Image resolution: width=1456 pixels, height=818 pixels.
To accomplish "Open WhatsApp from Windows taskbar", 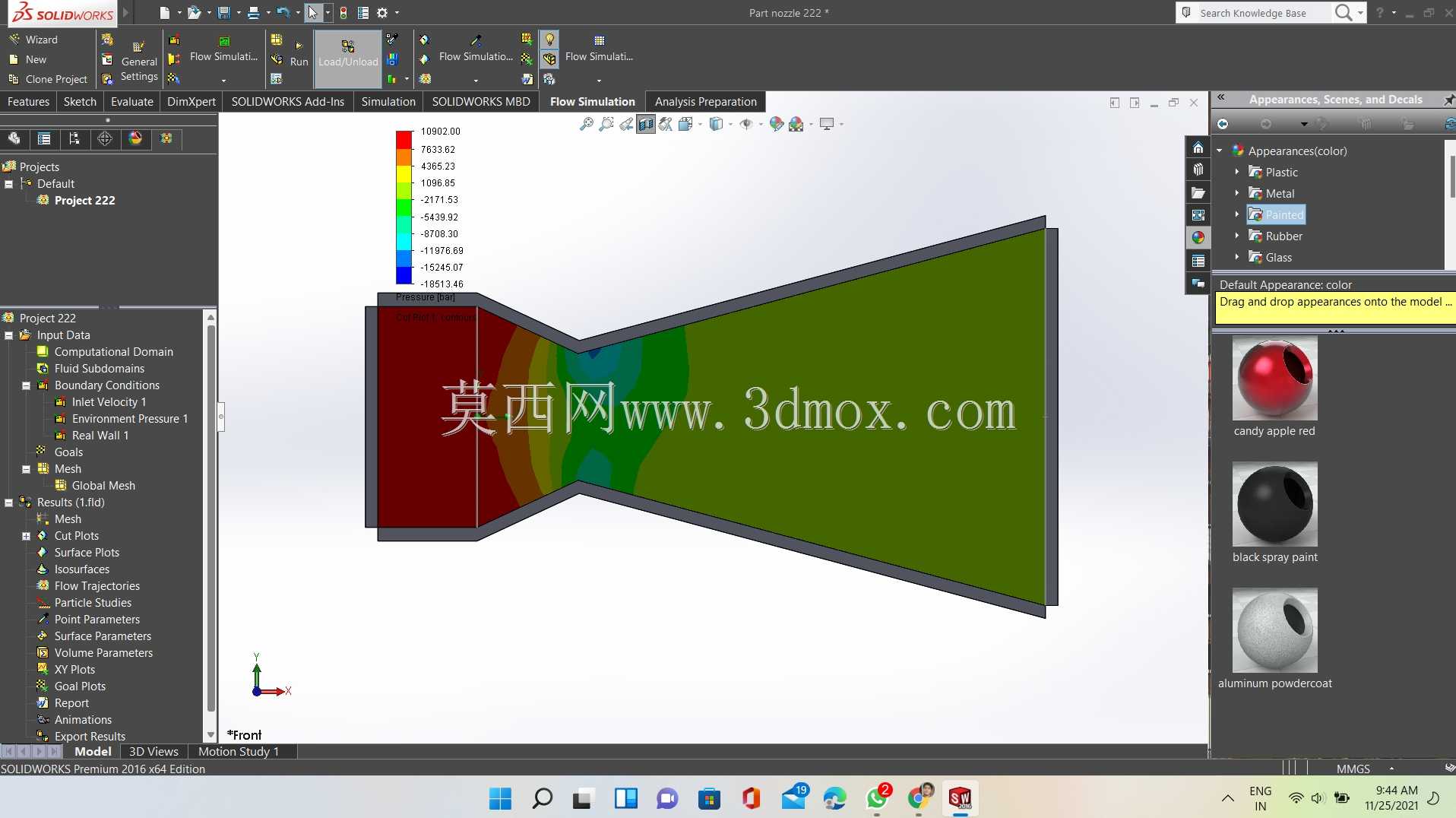I will click(x=876, y=798).
